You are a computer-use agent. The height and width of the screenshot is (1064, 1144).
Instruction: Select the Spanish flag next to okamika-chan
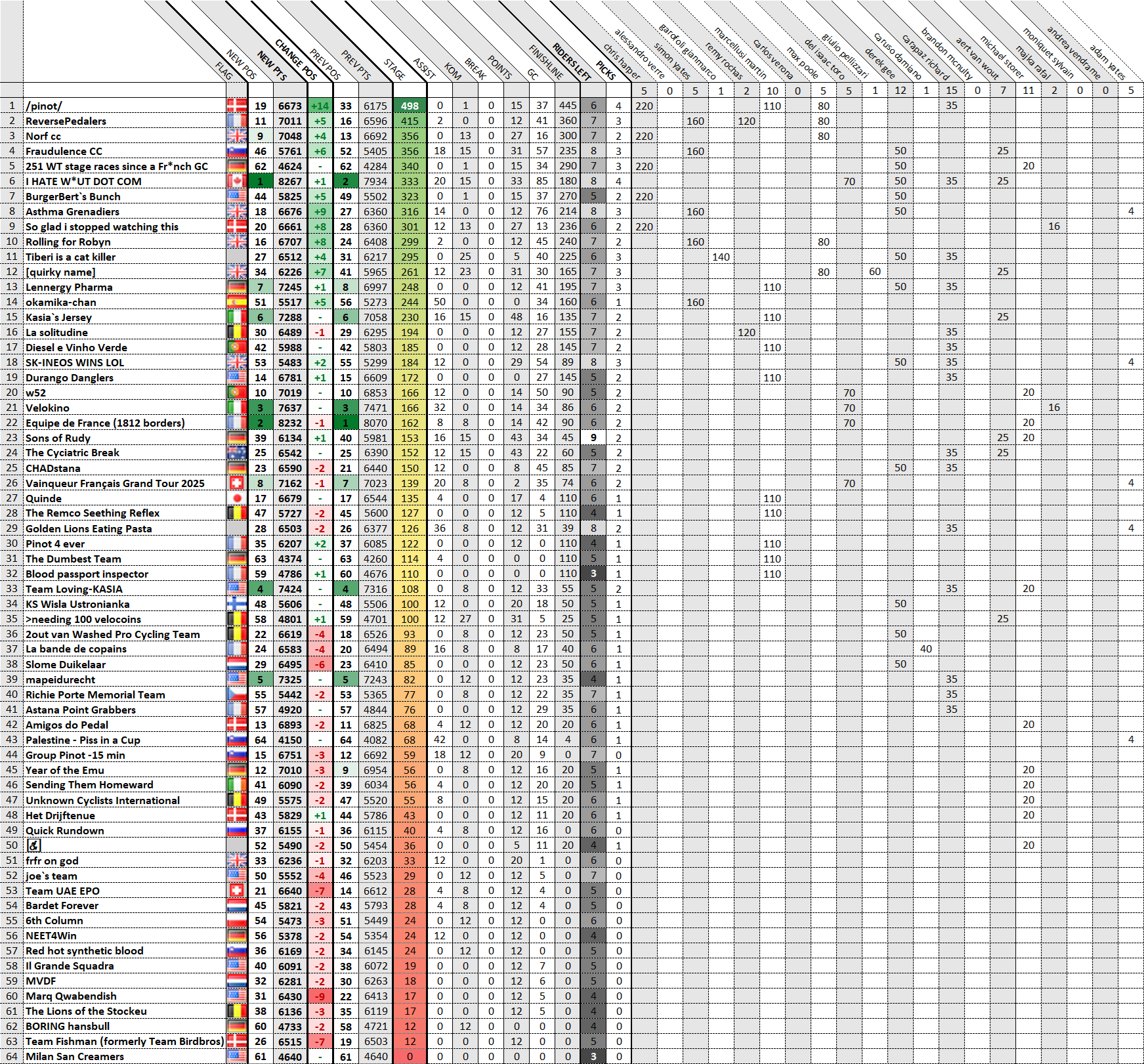coord(236,303)
